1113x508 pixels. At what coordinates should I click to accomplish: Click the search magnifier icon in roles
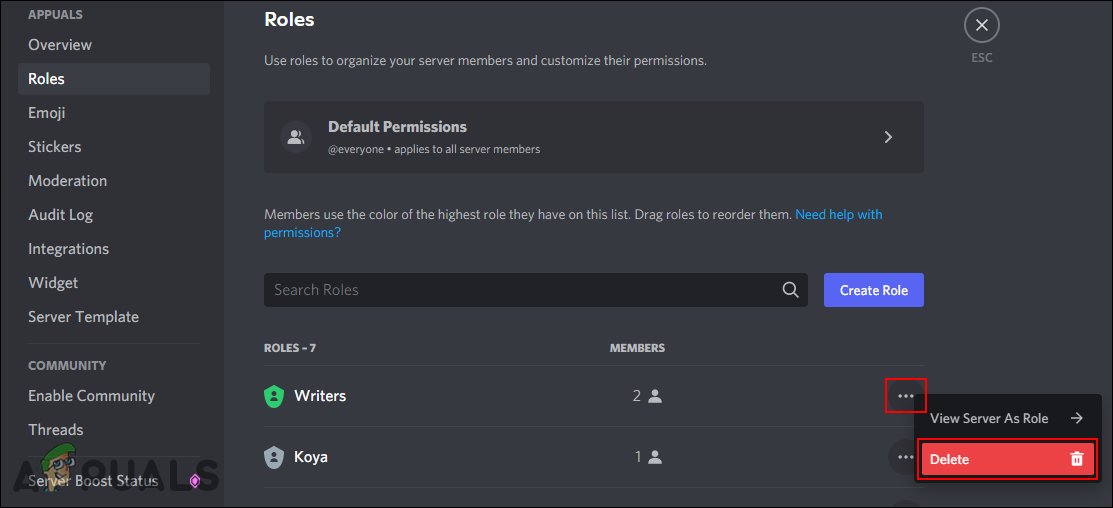(x=790, y=290)
